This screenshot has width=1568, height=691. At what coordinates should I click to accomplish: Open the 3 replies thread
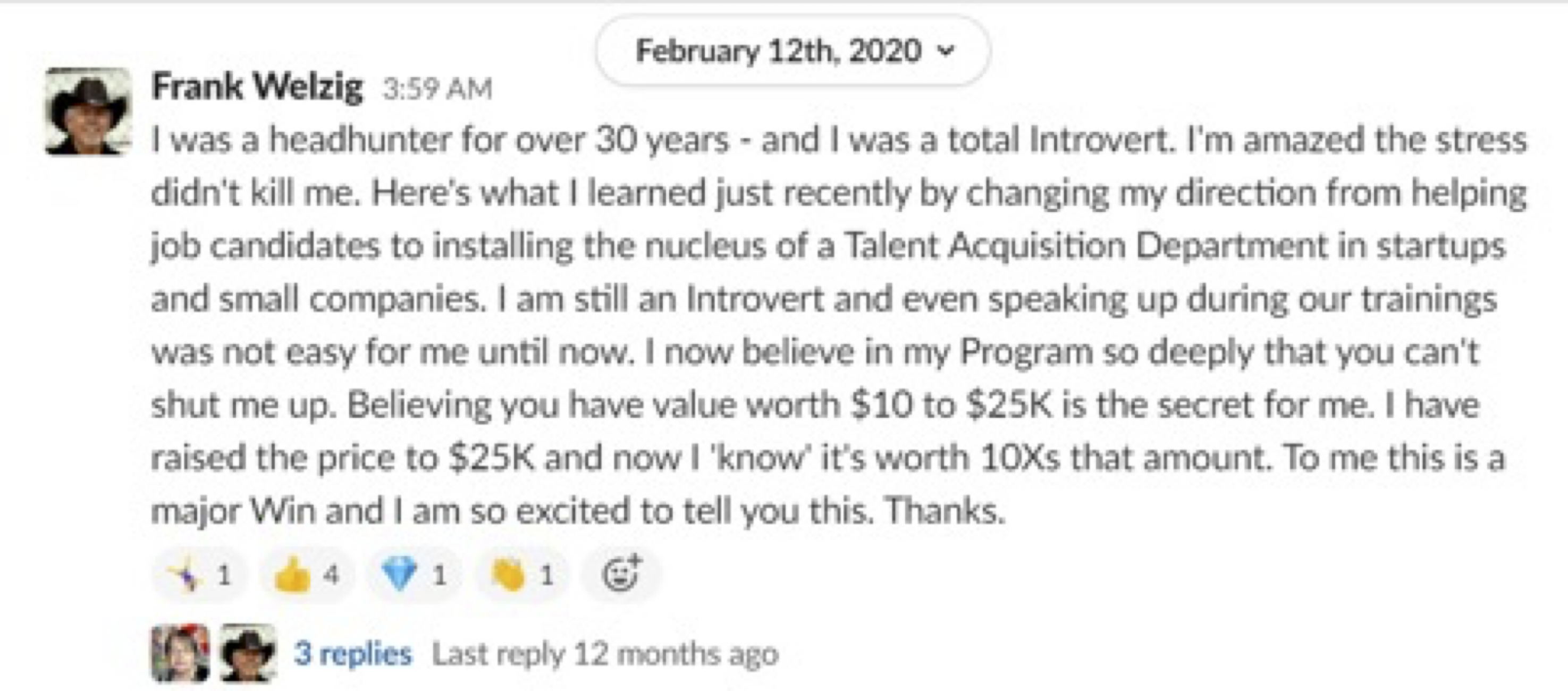pos(352,654)
